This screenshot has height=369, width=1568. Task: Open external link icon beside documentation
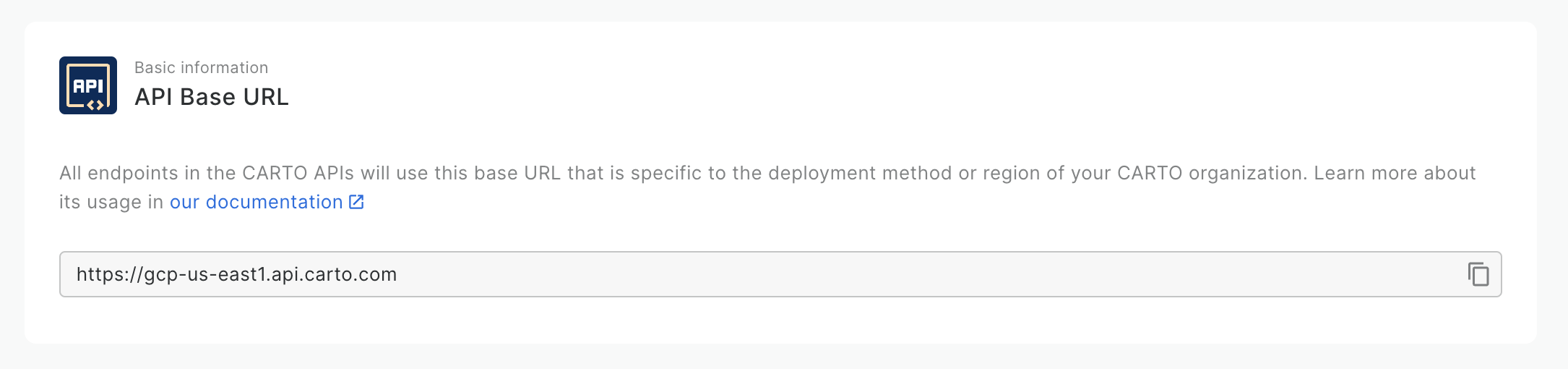click(x=356, y=202)
